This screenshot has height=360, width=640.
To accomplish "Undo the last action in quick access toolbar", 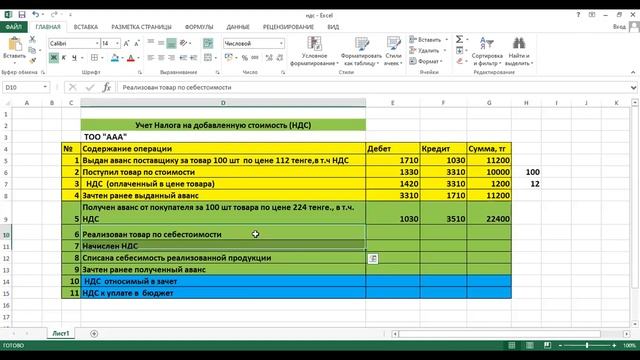I will 36,15.
